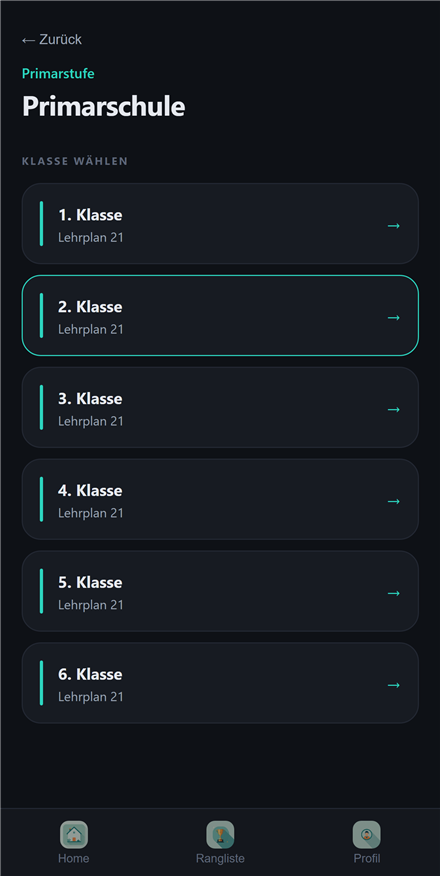Choose the highlighted 2. Klasse title
Screen dimensions: 440x876
point(90,307)
